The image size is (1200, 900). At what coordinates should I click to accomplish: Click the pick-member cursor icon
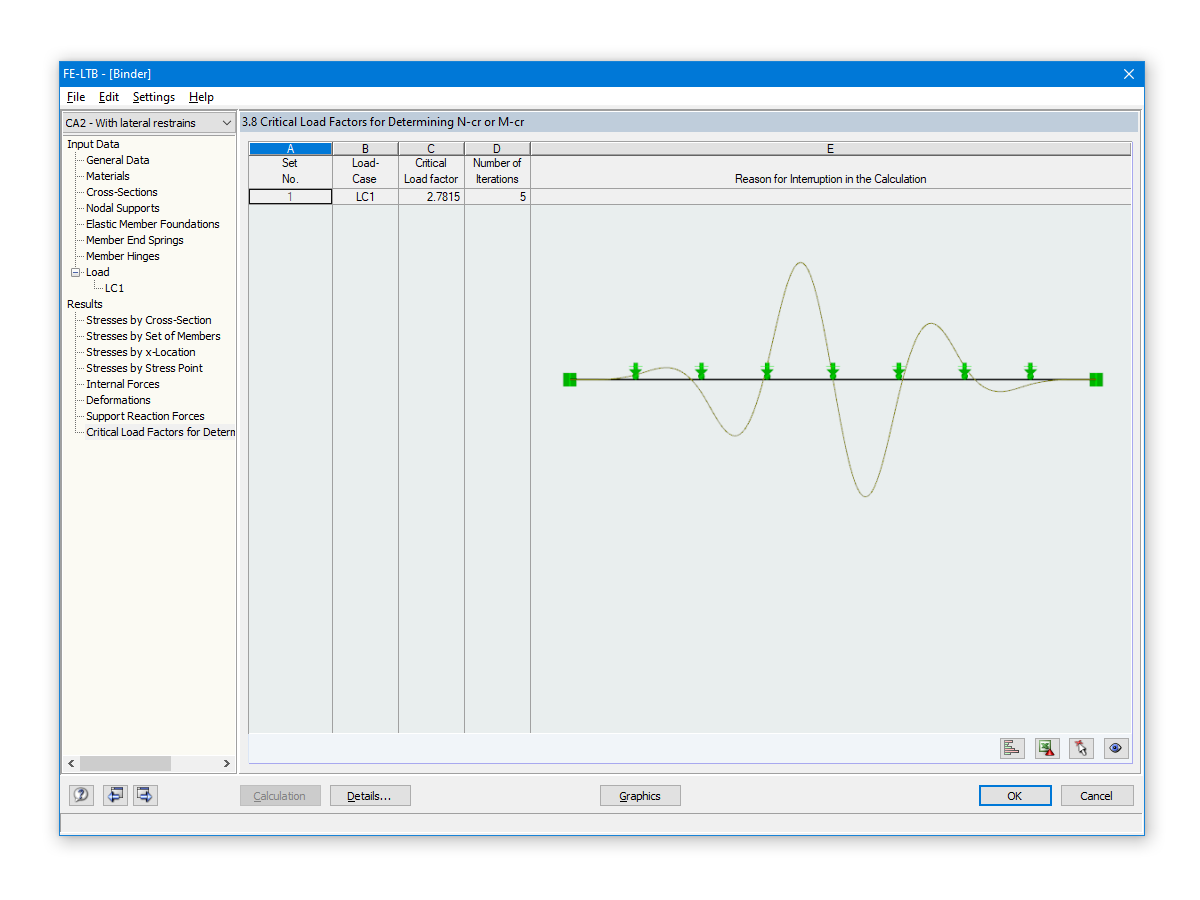1081,747
